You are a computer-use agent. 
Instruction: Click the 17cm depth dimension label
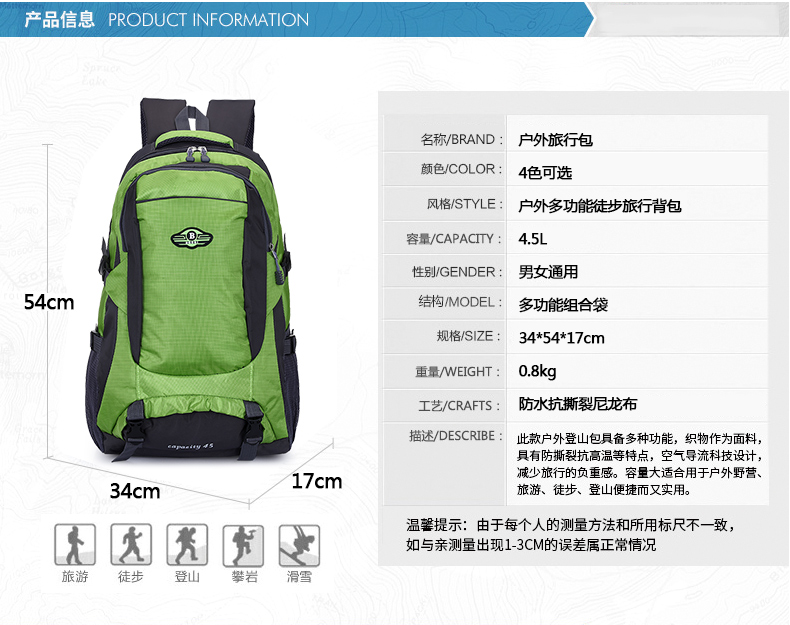point(317,481)
